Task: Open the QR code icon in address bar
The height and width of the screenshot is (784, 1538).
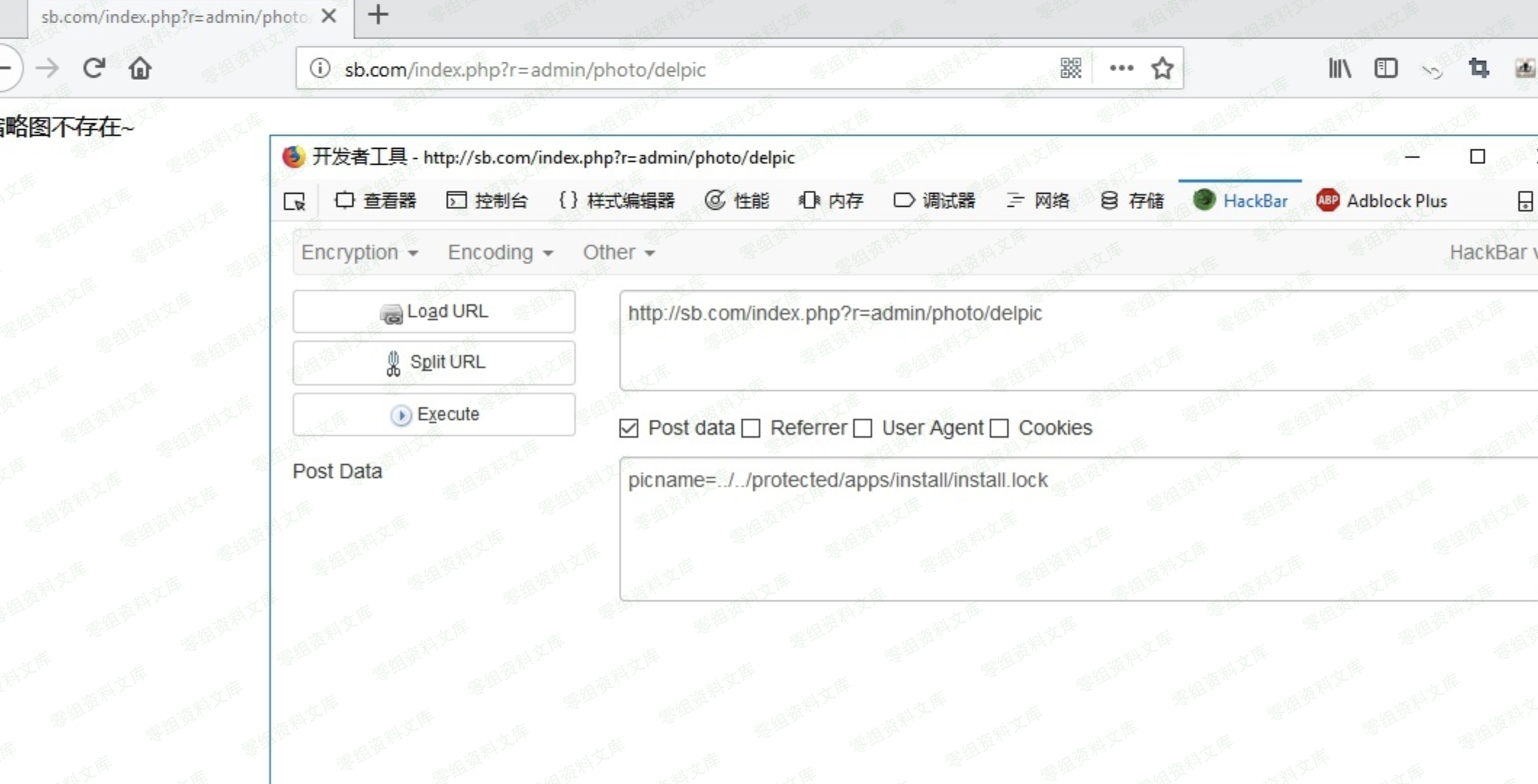Action: pyautogui.click(x=1071, y=68)
